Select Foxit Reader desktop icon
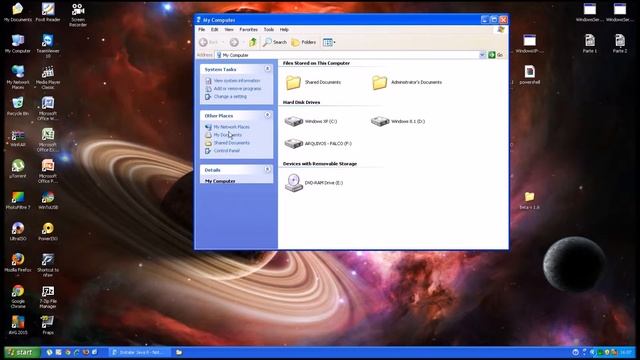This screenshot has width=640, height=360. (x=48, y=12)
